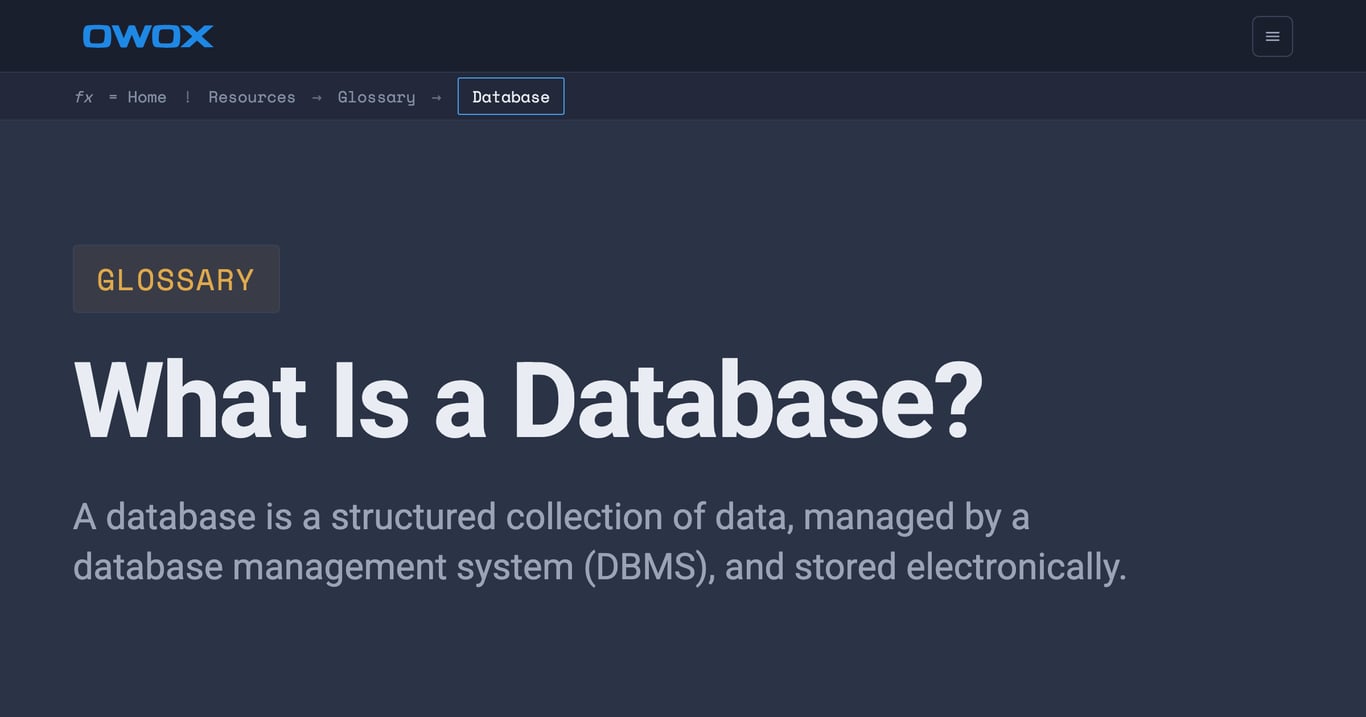Open the hamburger menu button
Image resolution: width=1366 pixels, height=717 pixels.
1272,36
